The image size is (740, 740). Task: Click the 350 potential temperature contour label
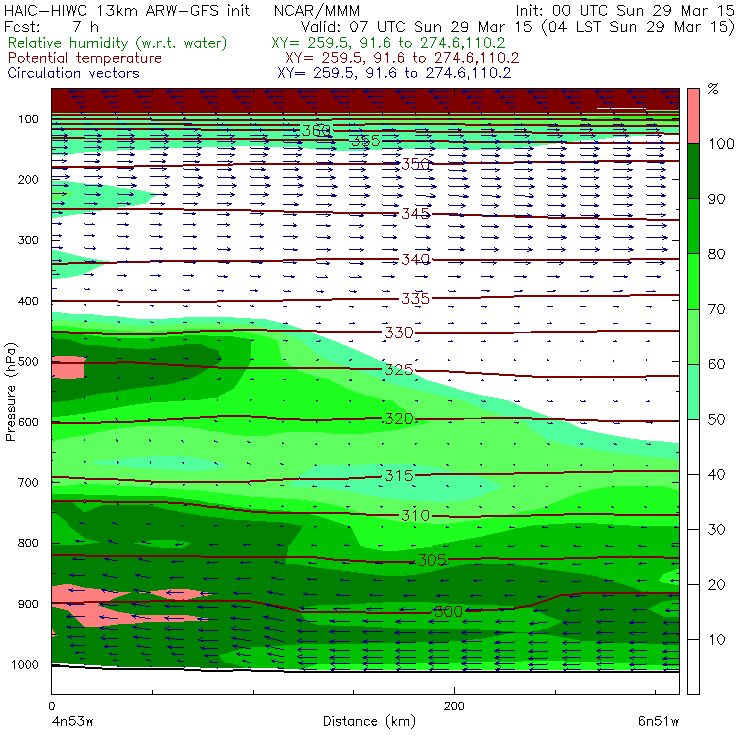tap(415, 164)
